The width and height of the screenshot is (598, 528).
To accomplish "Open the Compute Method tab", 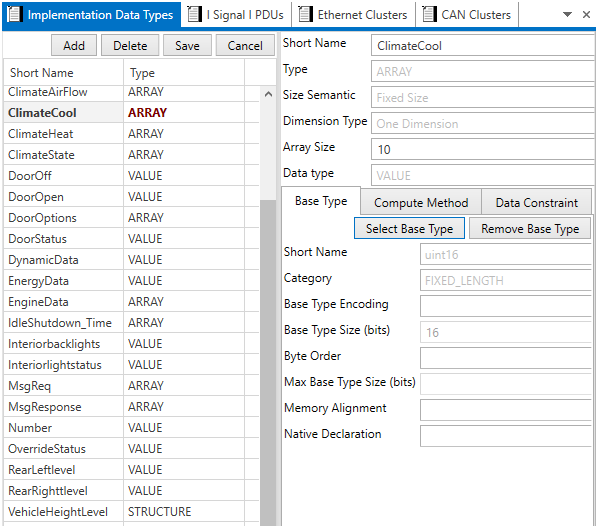I will click(x=421, y=203).
